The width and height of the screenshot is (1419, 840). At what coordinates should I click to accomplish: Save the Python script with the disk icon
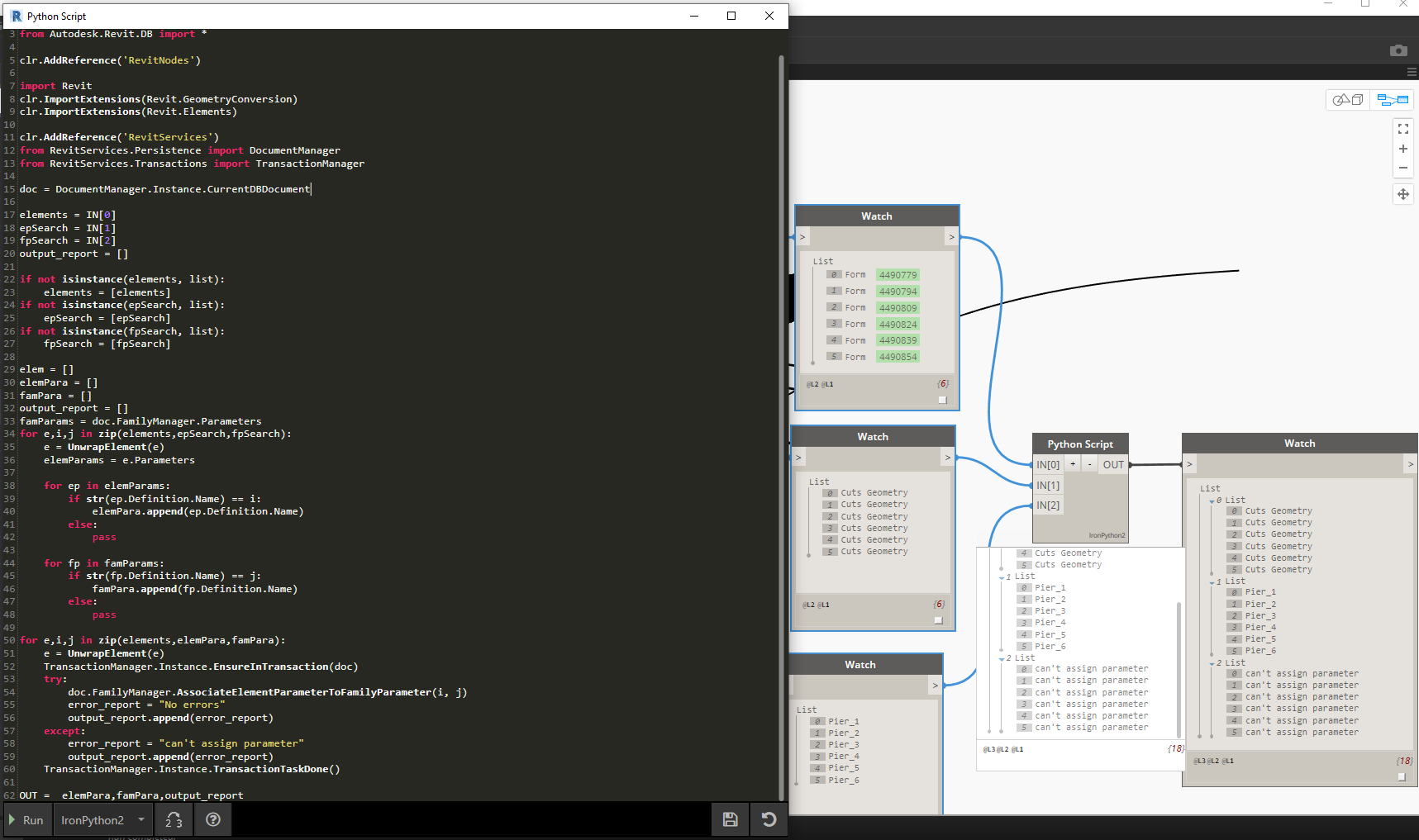[x=730, y=819]
